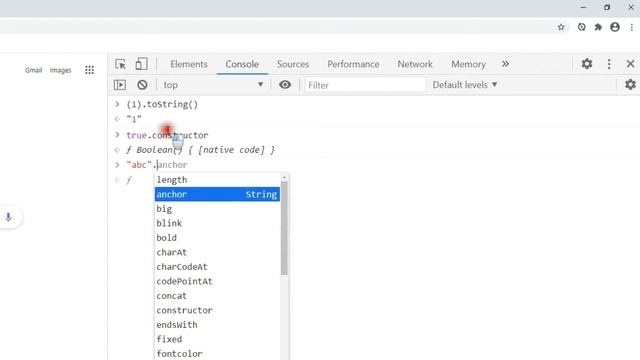Maximize the browser window
640x360 pixels.
(607, 7)
